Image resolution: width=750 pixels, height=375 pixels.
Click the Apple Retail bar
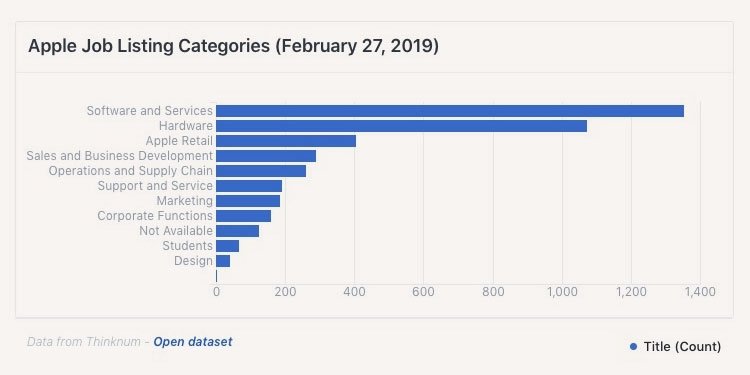coord(286,141)
